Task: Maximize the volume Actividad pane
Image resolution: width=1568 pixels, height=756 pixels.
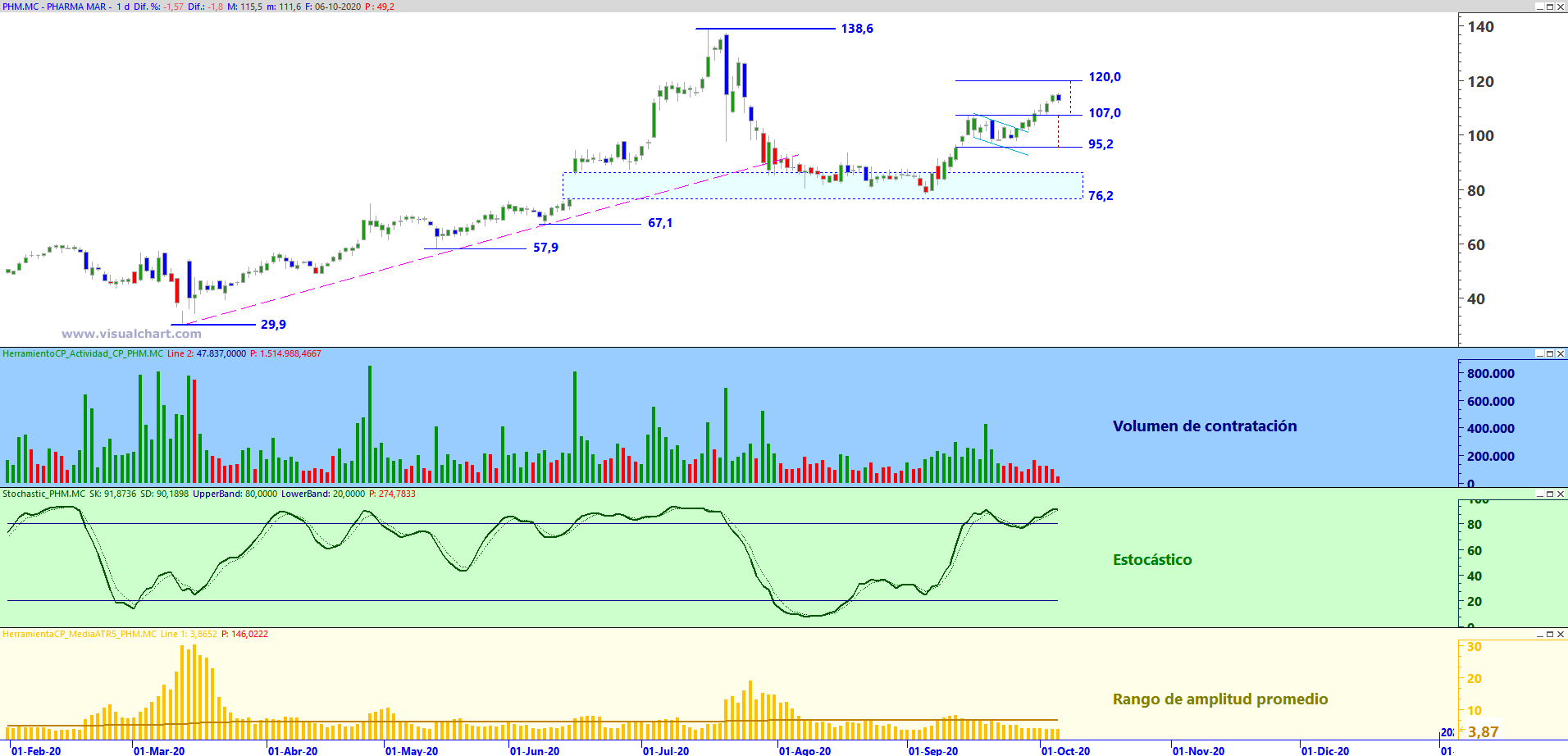Action: click(1550, 353)
